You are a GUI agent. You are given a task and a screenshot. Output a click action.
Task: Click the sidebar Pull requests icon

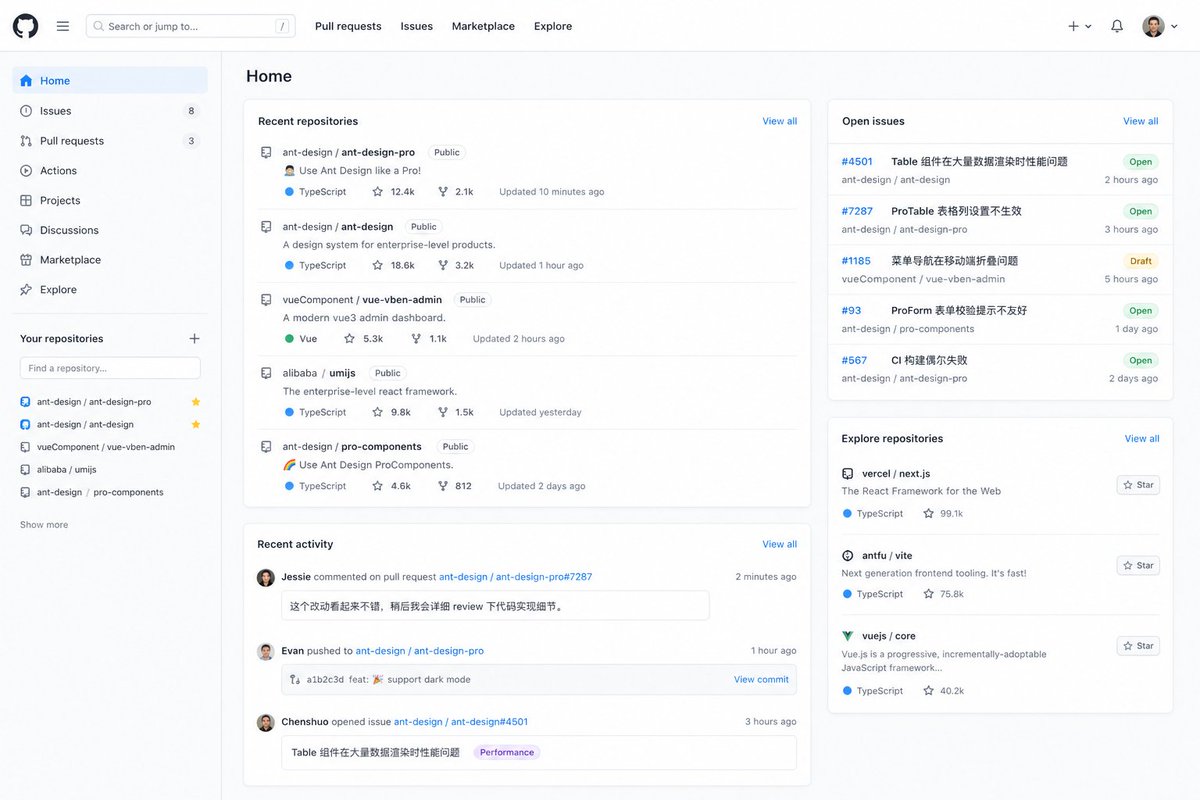click(26, 141)
